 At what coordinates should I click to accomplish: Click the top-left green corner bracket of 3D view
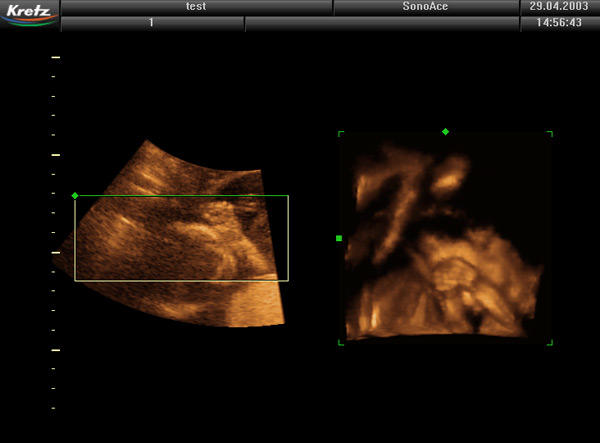tap(341, 134)
